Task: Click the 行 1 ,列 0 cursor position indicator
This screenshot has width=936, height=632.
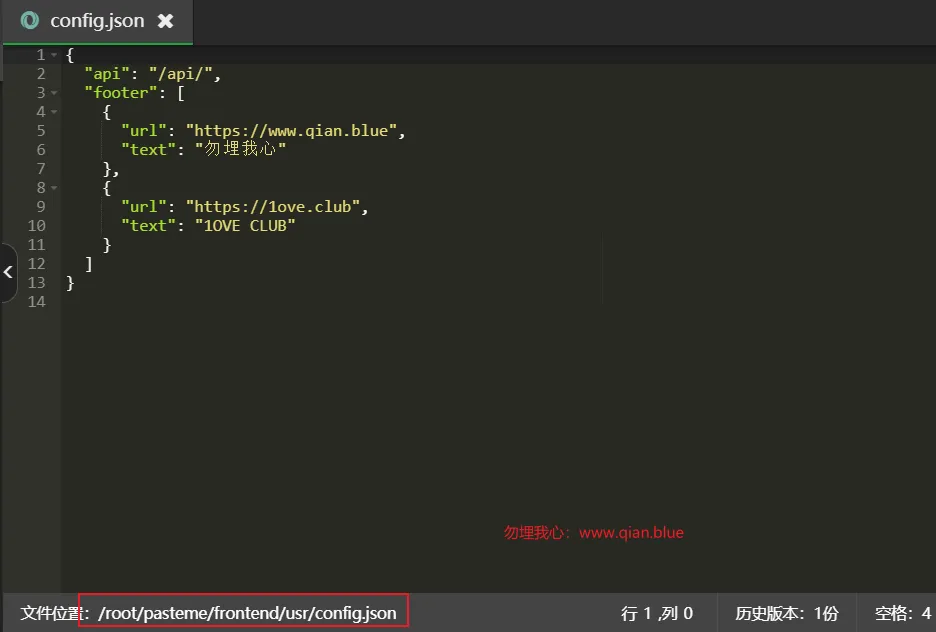Action: 657,613
